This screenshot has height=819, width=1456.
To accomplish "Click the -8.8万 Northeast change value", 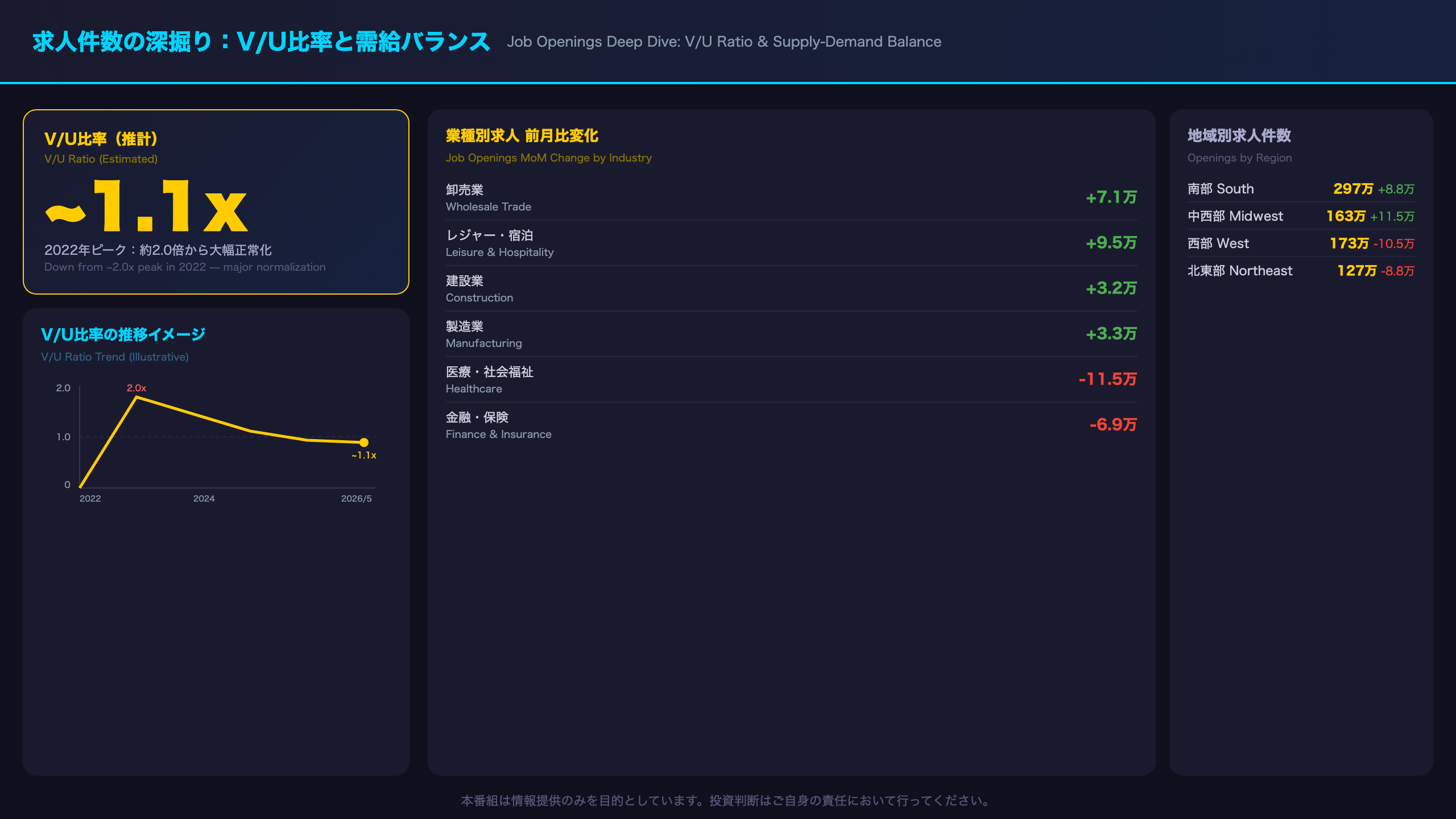I will click(1398, 271).
